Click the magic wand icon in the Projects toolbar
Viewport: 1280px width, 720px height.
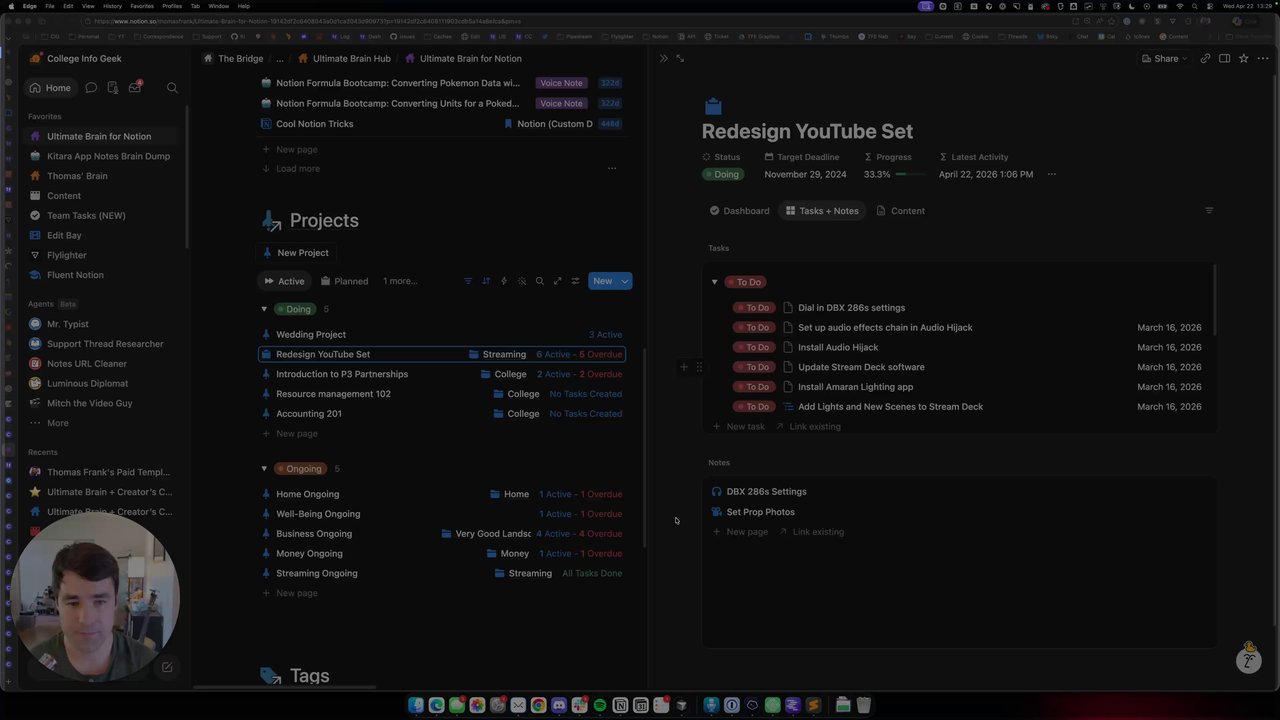tap(522, 281)
